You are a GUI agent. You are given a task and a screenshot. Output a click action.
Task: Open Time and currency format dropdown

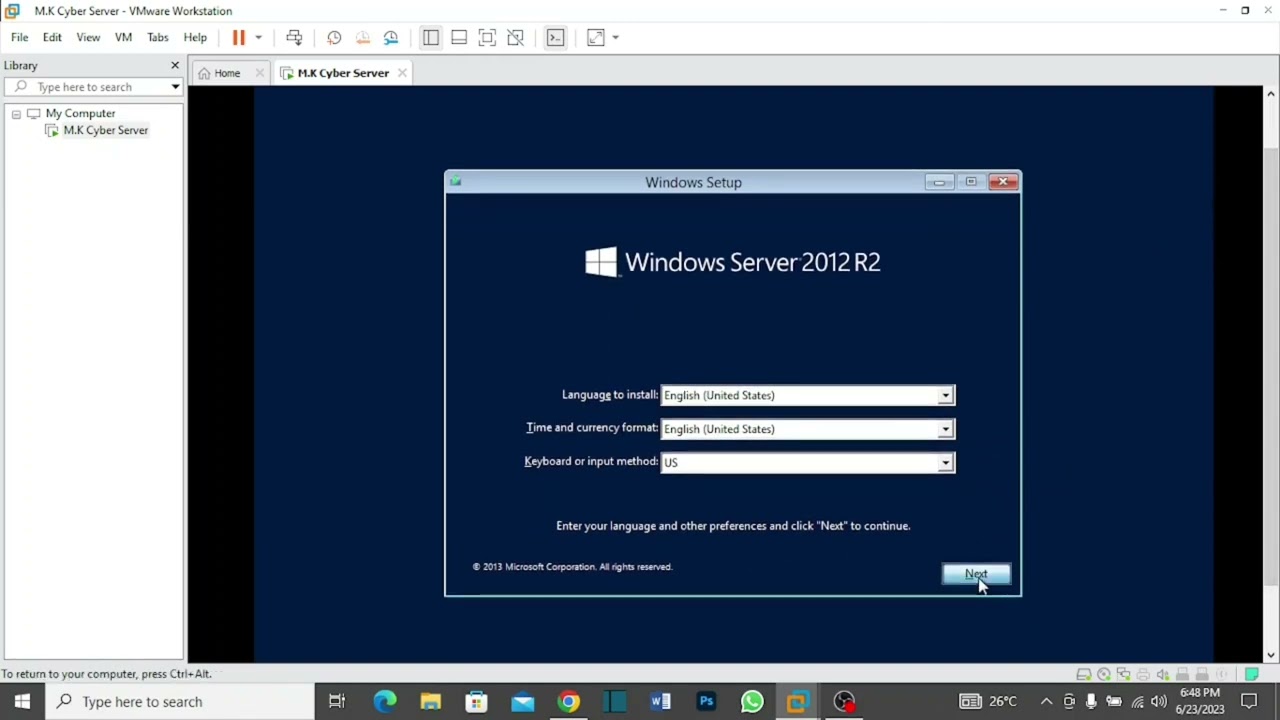point(945,430)
